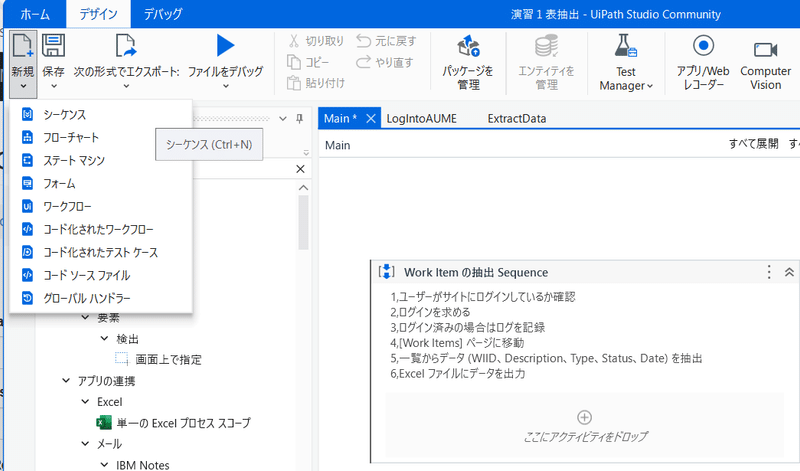The width and height of the screenshot is (800, 471).
Task: Click エンティティを管理 (Manage Entities) icon
Action: click(x=546, y=46)
